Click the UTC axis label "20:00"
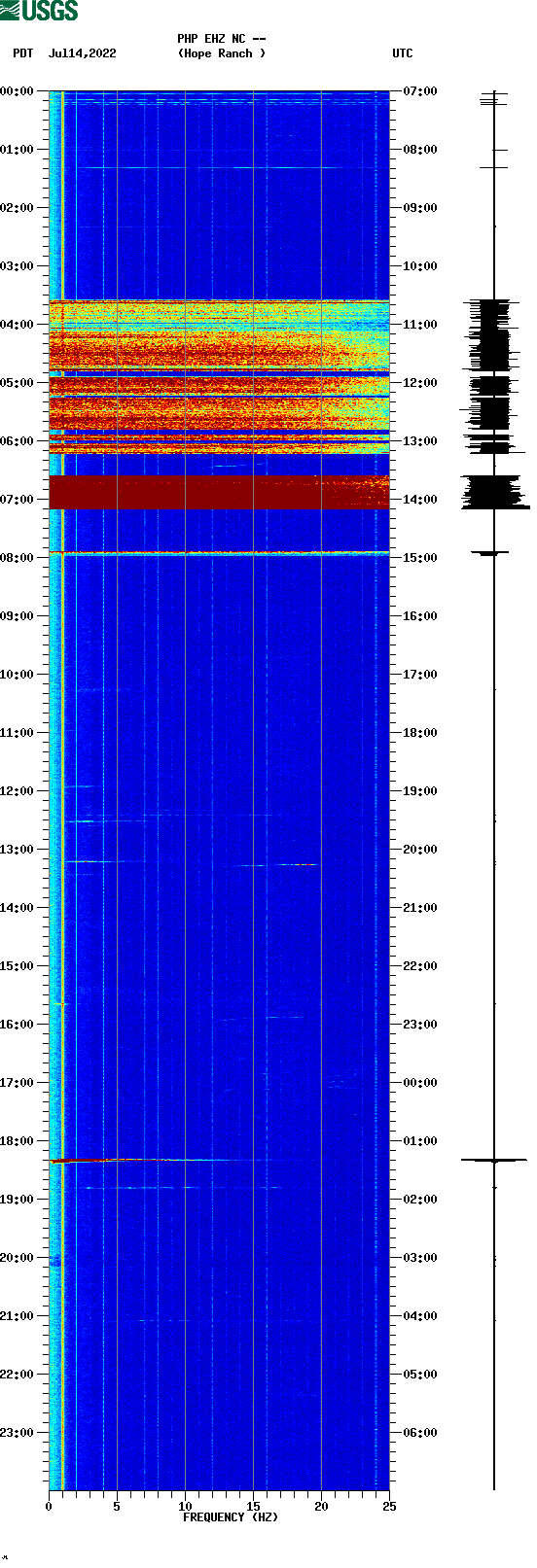The image size is (537, 1568). pyautogui.click(x=420, y=850)
